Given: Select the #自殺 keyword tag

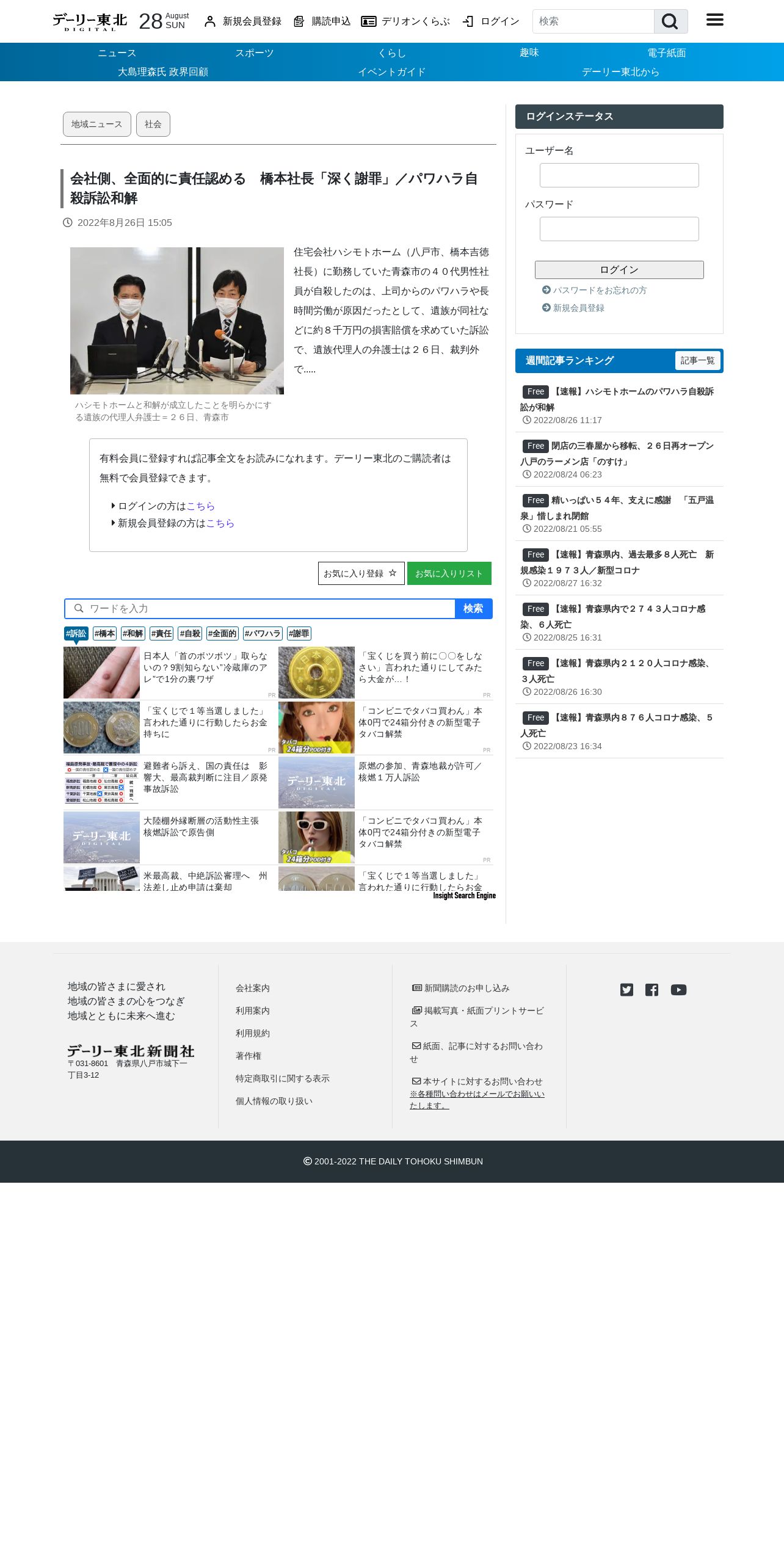Looking at the screenshot, I should (190, 634).
